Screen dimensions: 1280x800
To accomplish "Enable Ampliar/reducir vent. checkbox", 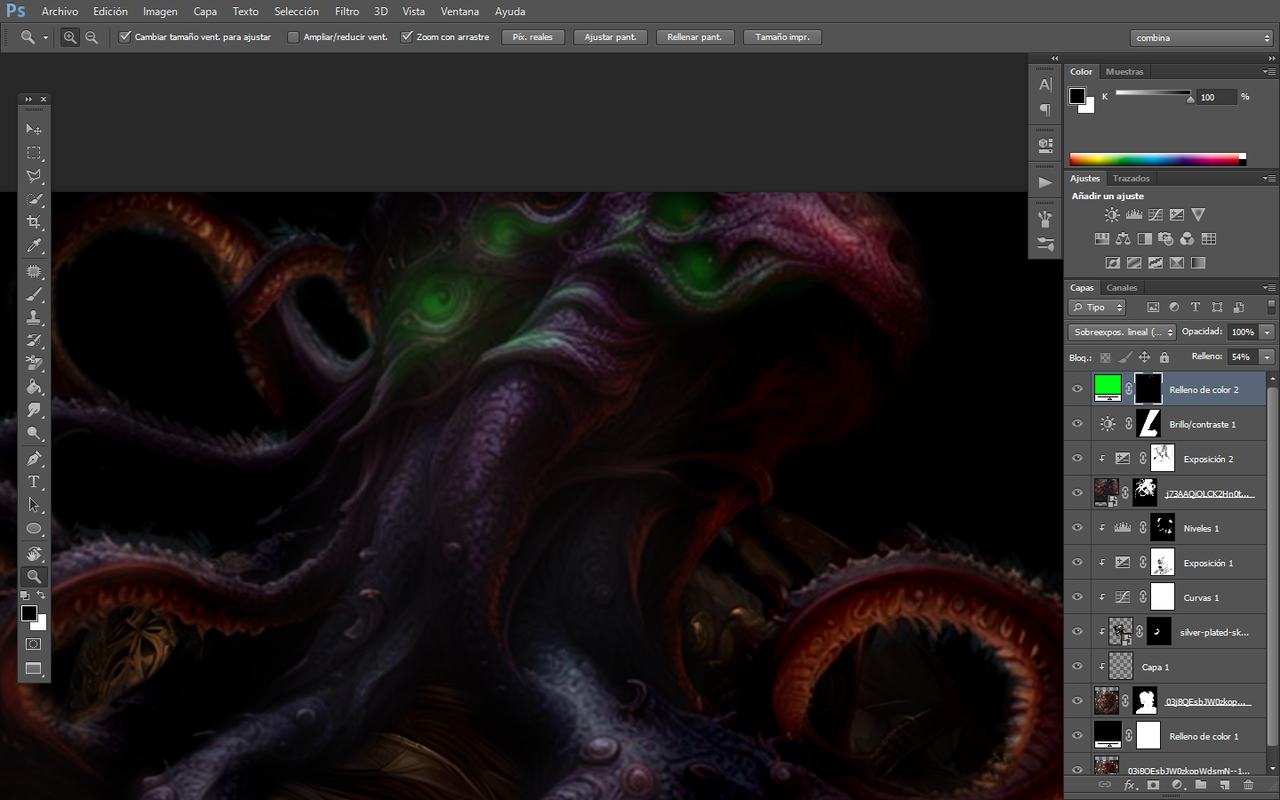I will (x=293, y=37).
